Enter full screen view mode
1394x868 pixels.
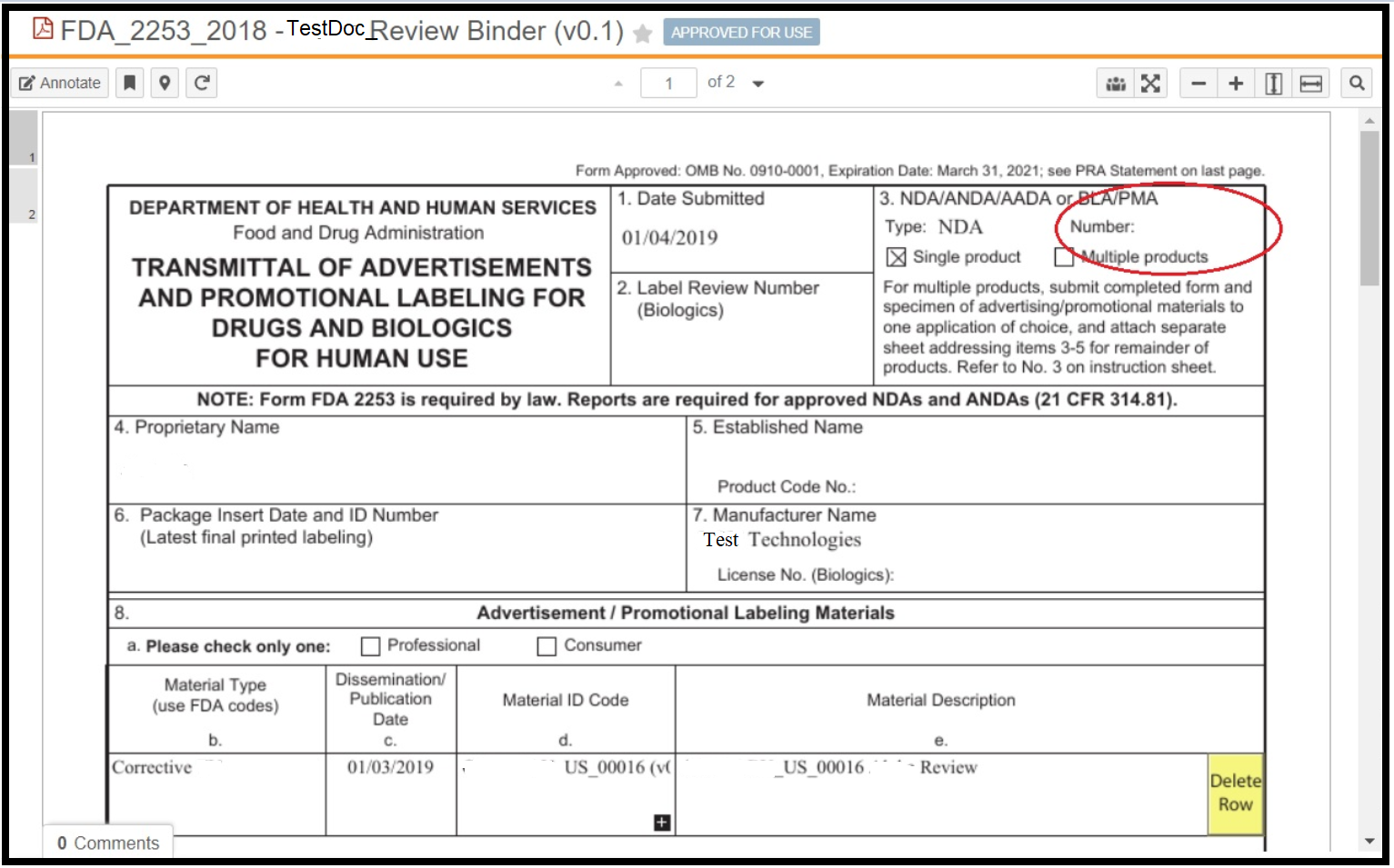[x=1150, y=84]
